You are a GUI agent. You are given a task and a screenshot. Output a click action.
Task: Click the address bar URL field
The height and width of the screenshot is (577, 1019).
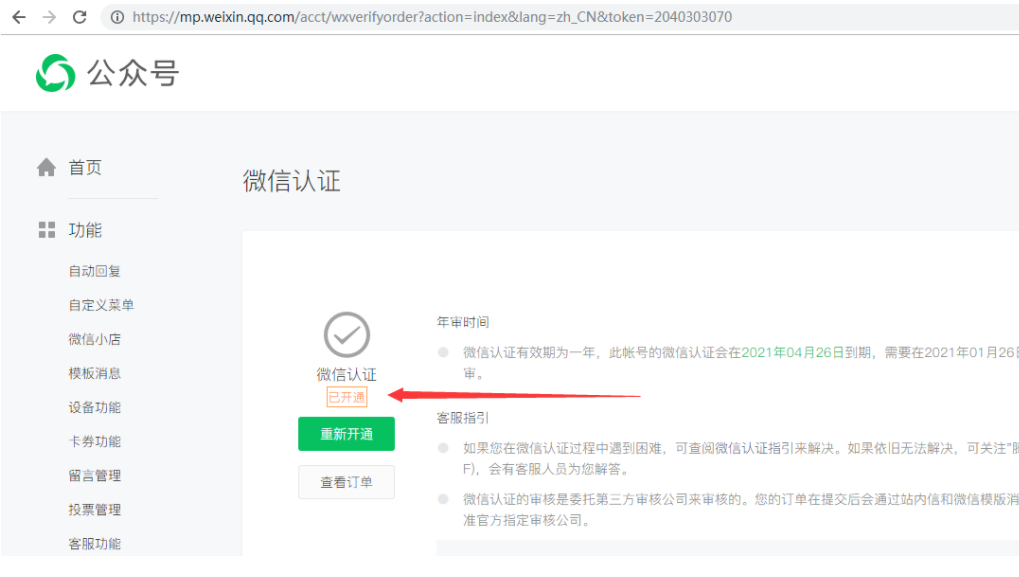[x=500, y=17]
